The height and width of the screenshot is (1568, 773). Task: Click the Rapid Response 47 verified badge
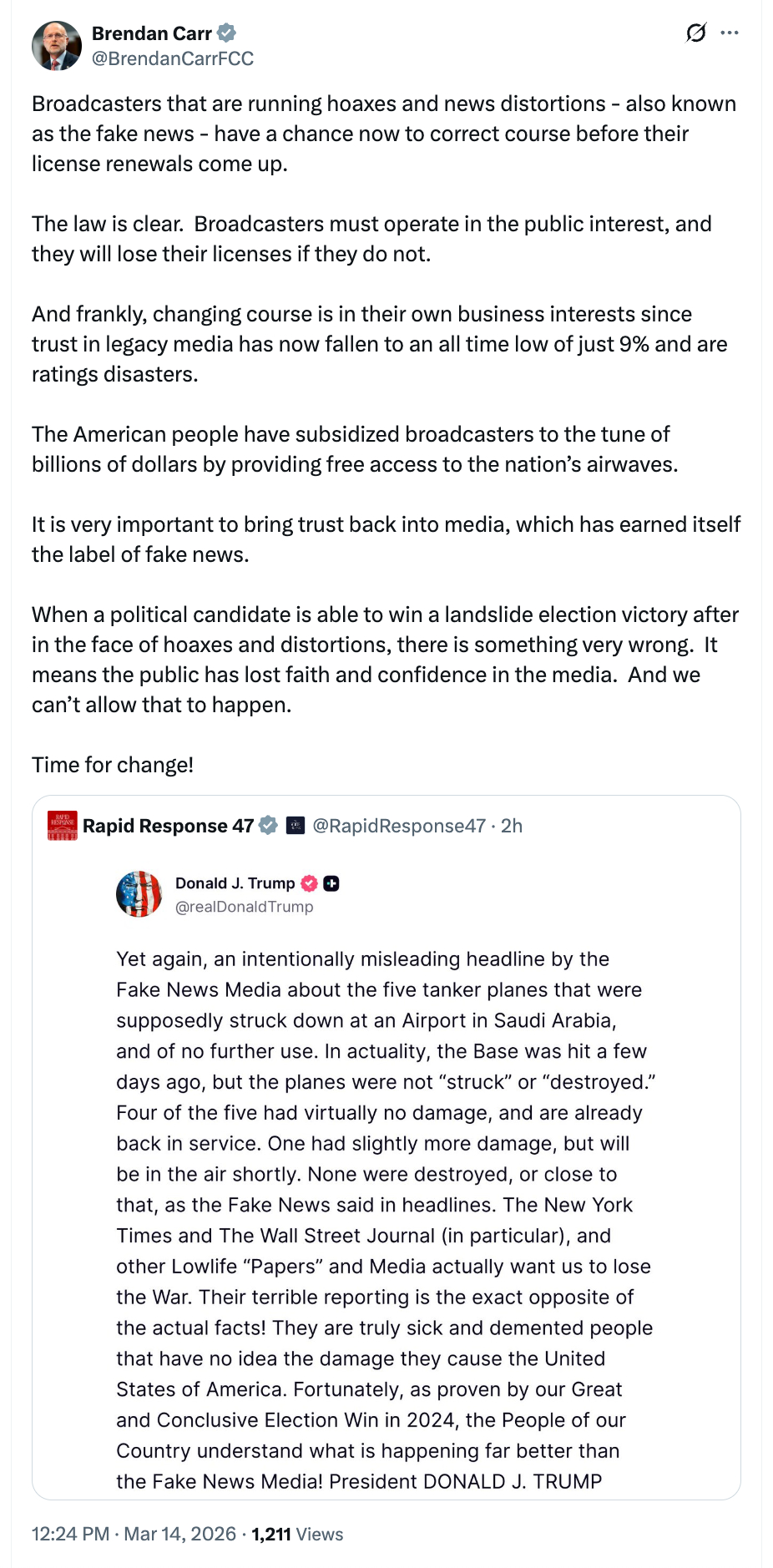click(268, 826)
